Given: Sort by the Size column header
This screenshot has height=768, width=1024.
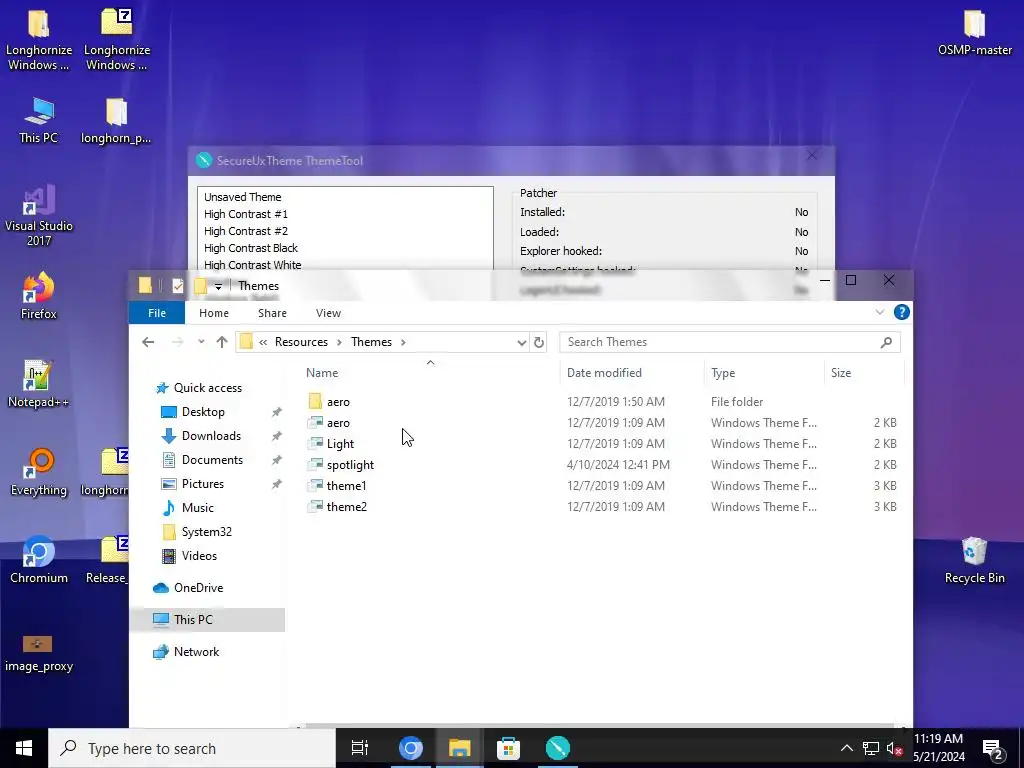Looking at the screenshot, I should (x=840, y=373).
